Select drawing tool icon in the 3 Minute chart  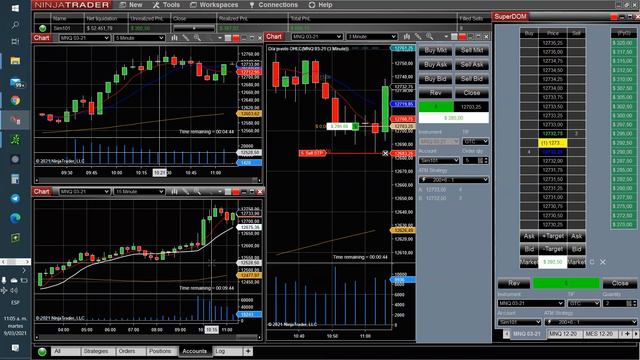[x=418, y=37]
